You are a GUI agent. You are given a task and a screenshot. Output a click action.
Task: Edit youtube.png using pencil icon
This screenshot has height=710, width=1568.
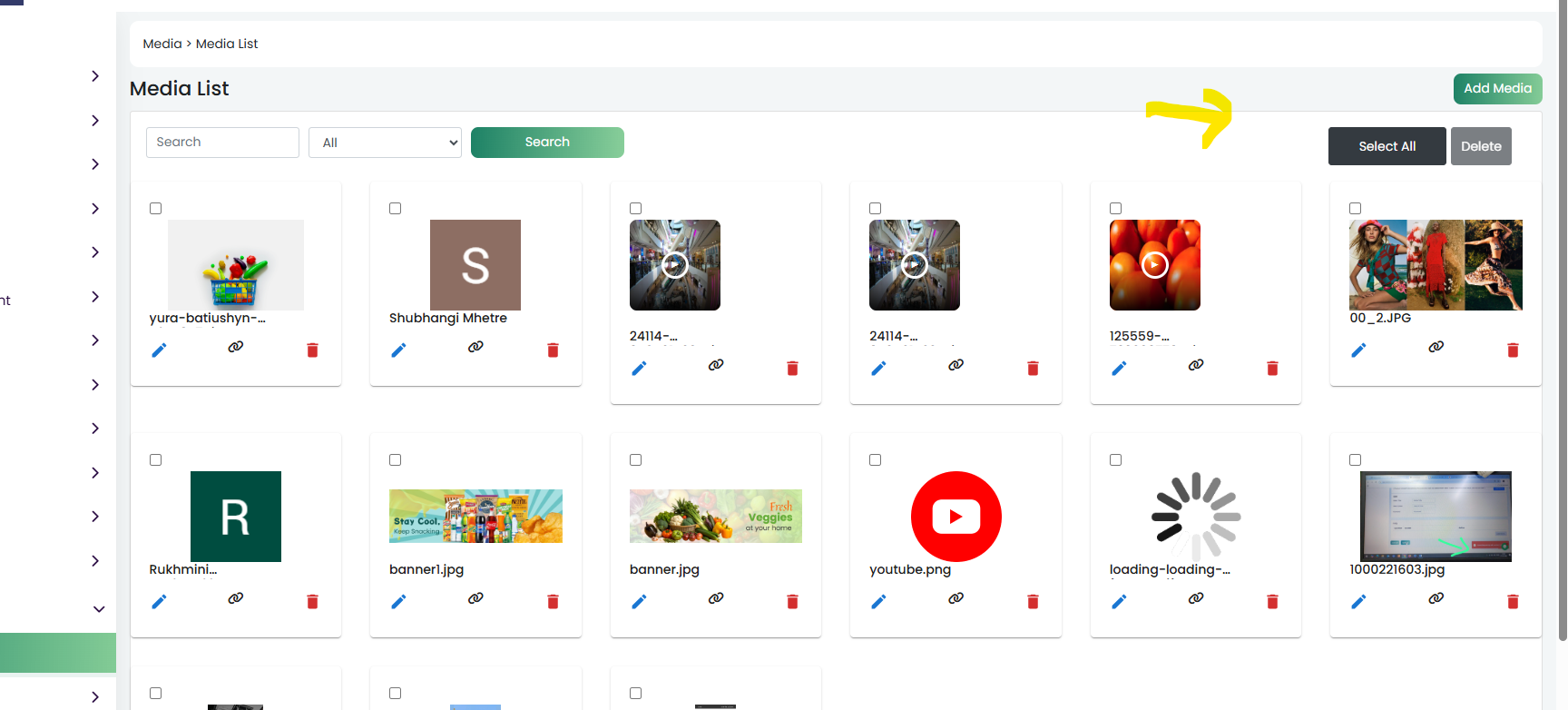pyautogui.click(x=878, y=602)
